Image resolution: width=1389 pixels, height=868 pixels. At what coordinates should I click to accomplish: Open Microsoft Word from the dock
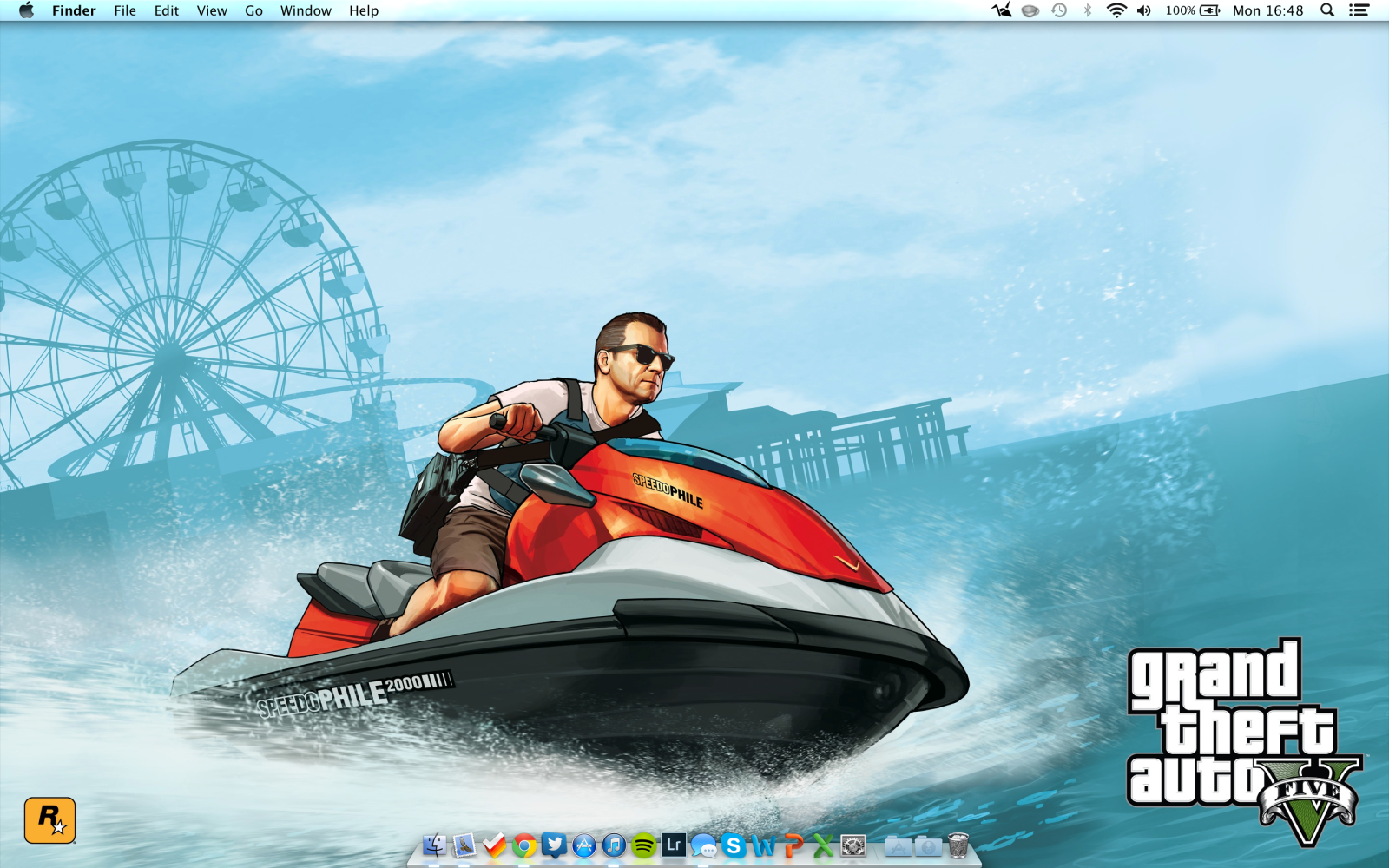764,845
